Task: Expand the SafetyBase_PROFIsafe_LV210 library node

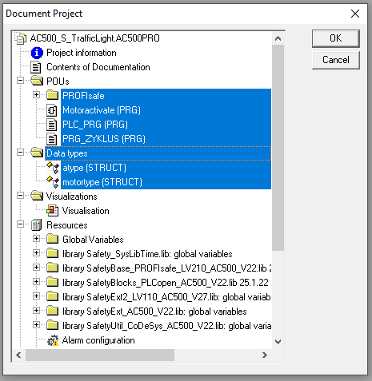Action: (37, 268)
